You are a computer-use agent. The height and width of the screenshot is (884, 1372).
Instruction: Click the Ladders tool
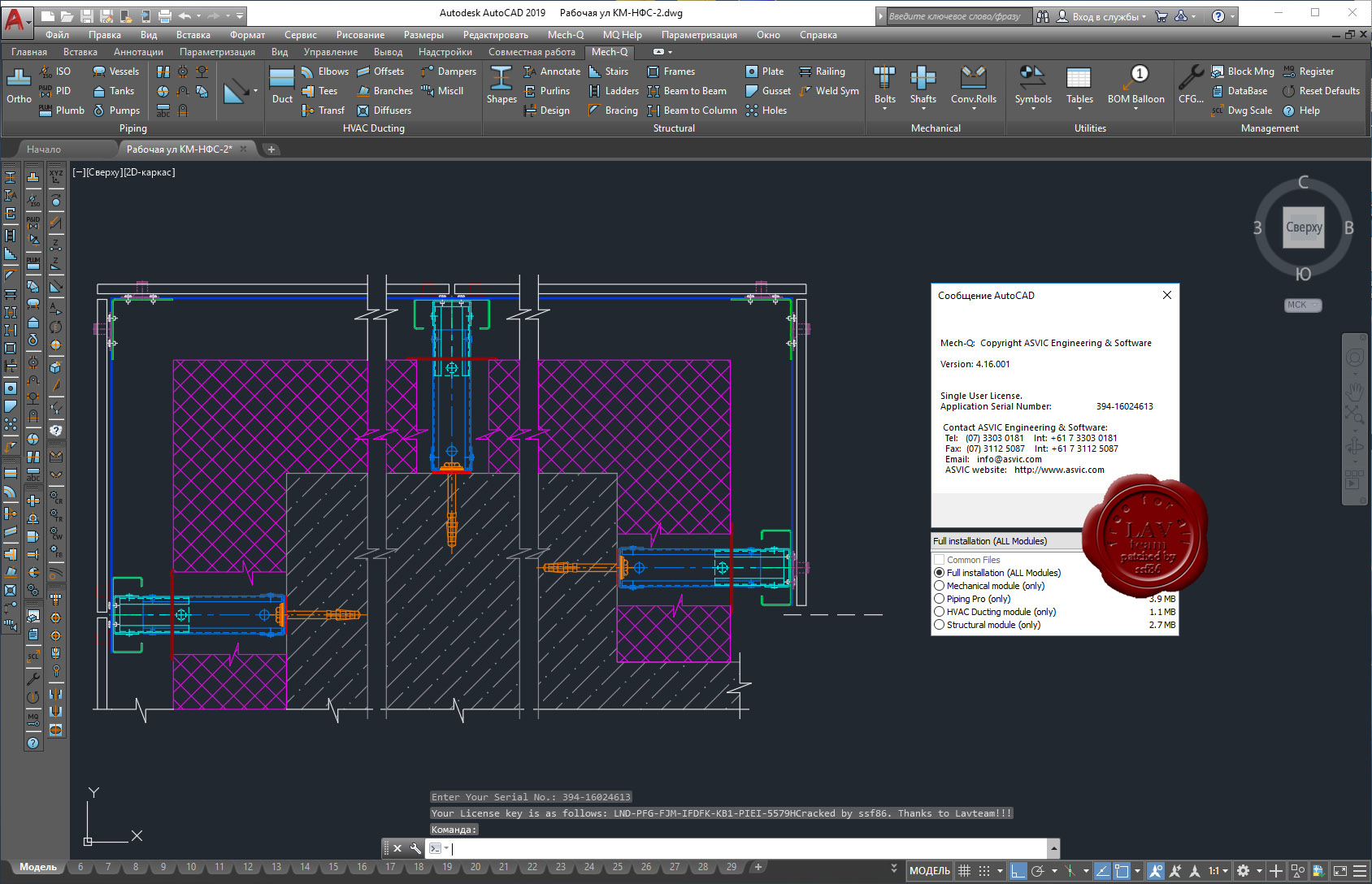pyautogui.click(x=613, y=91)
